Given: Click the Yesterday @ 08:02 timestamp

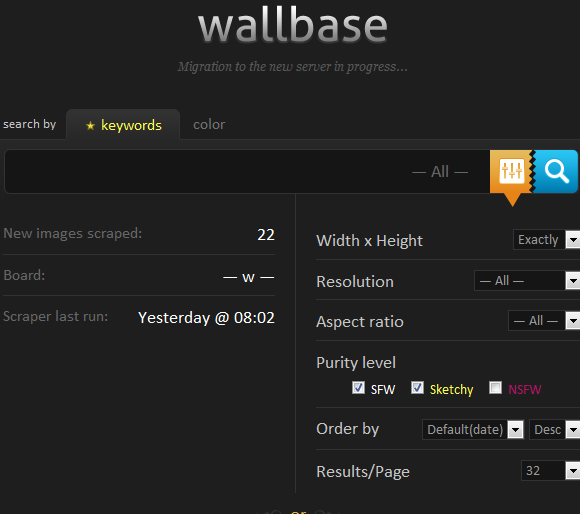Looking at the screenshot, I should pos(206,318).
